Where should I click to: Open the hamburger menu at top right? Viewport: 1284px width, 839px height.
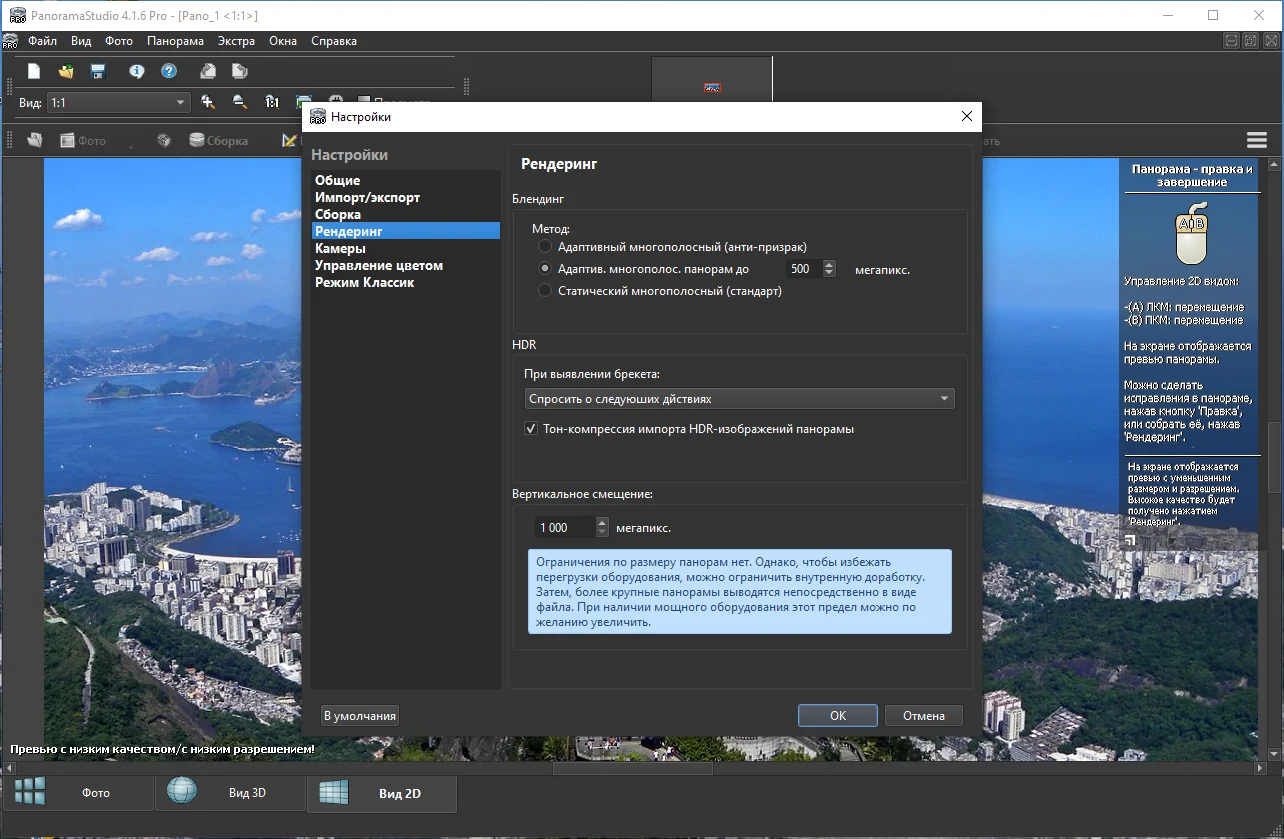click(x=1256, y=141)
